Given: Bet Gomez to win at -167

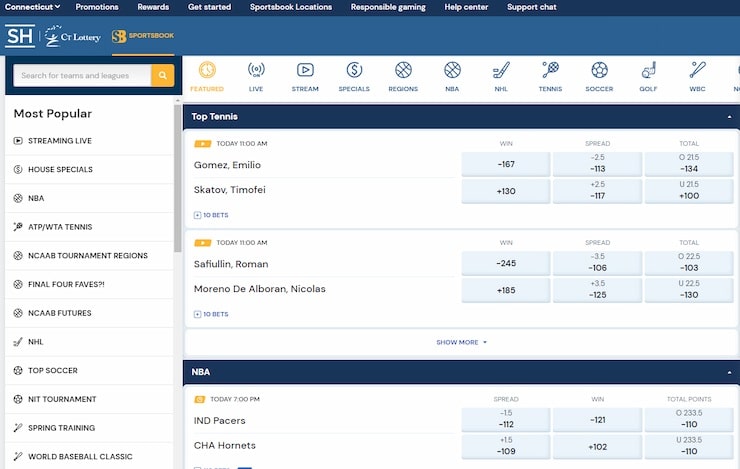Looking at the screenshot, I should [506, 164].
